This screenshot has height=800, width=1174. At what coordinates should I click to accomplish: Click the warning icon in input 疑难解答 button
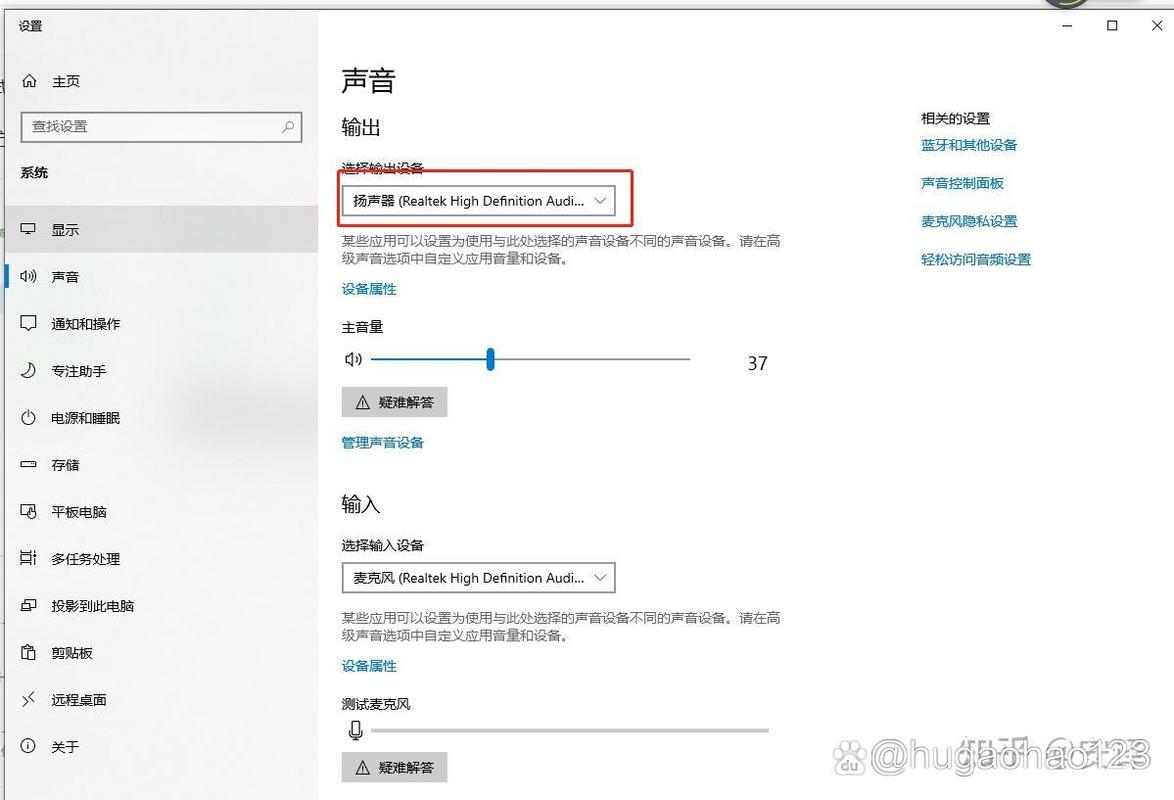(x=363, y=768)
